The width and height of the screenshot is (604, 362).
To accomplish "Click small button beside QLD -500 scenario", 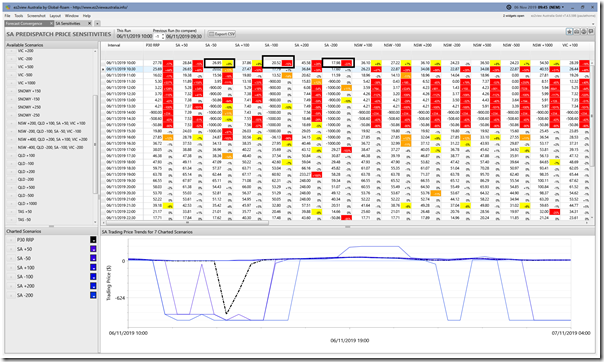I will point(11,196).
